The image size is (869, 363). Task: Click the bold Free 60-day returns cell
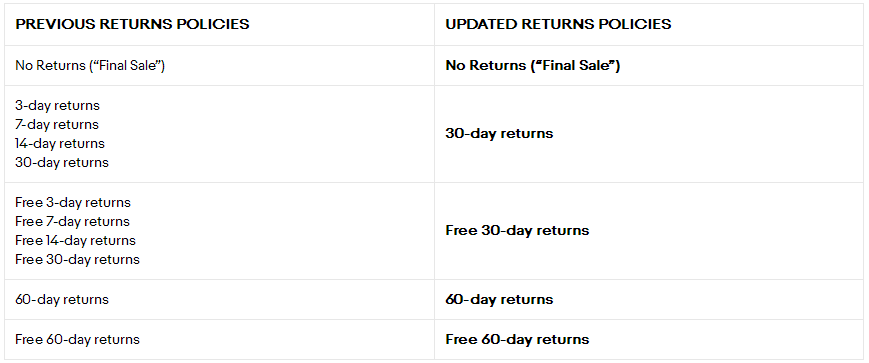click(x=517, y=340)
